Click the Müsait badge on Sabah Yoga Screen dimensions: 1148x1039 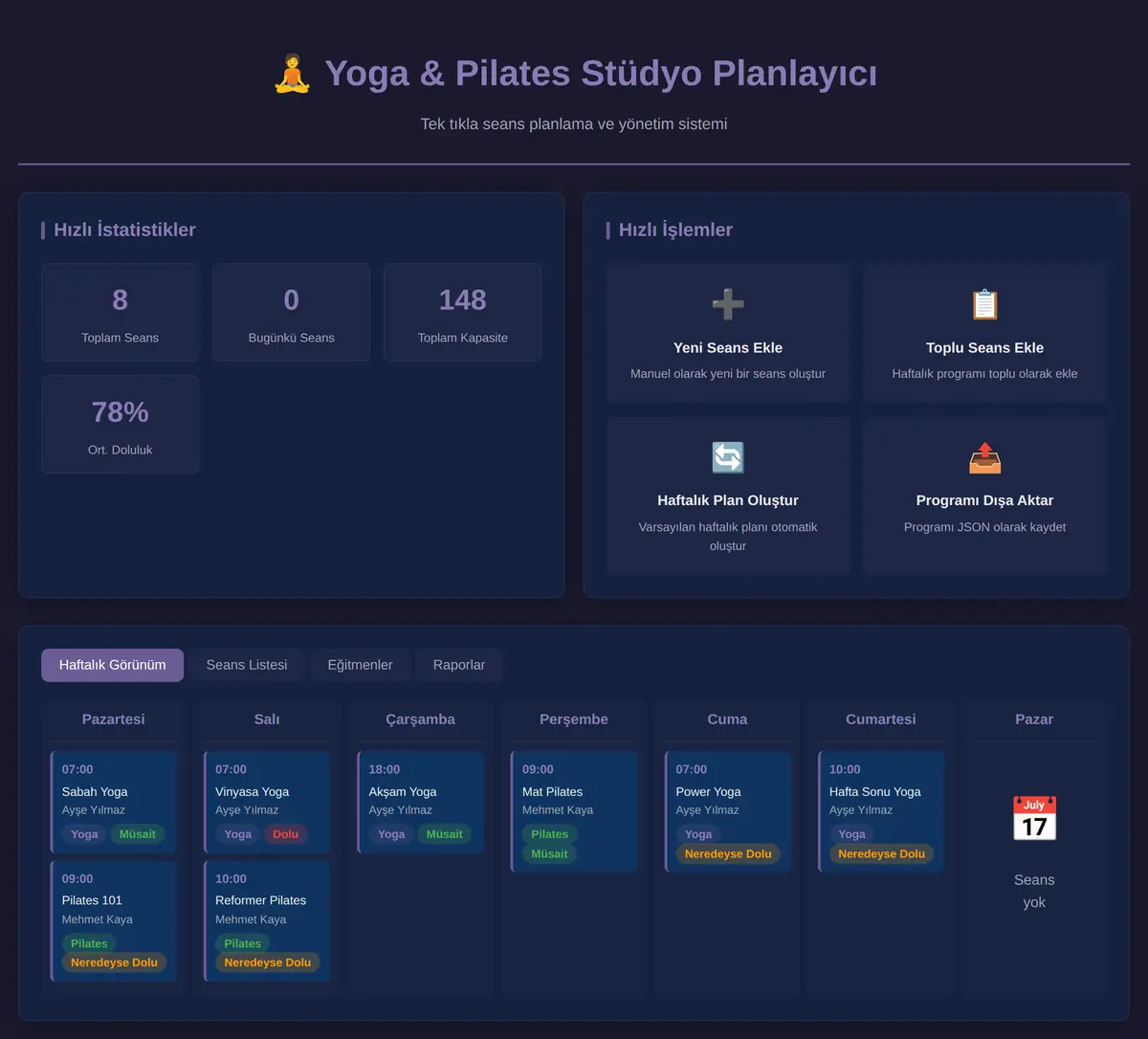pyautogui.click(x=138, y=834)
